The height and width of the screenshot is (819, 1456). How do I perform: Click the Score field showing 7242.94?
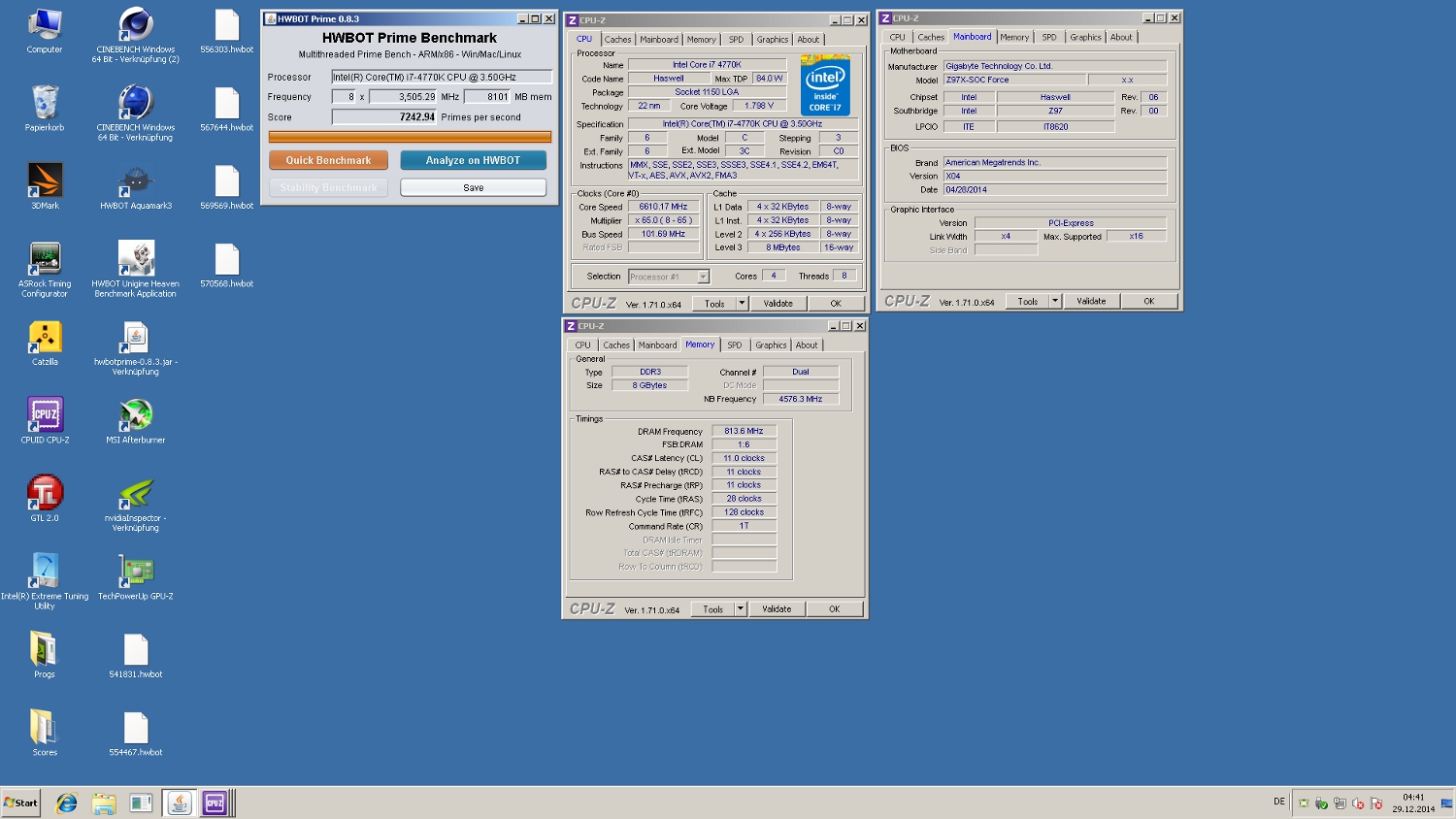[384, 116]
